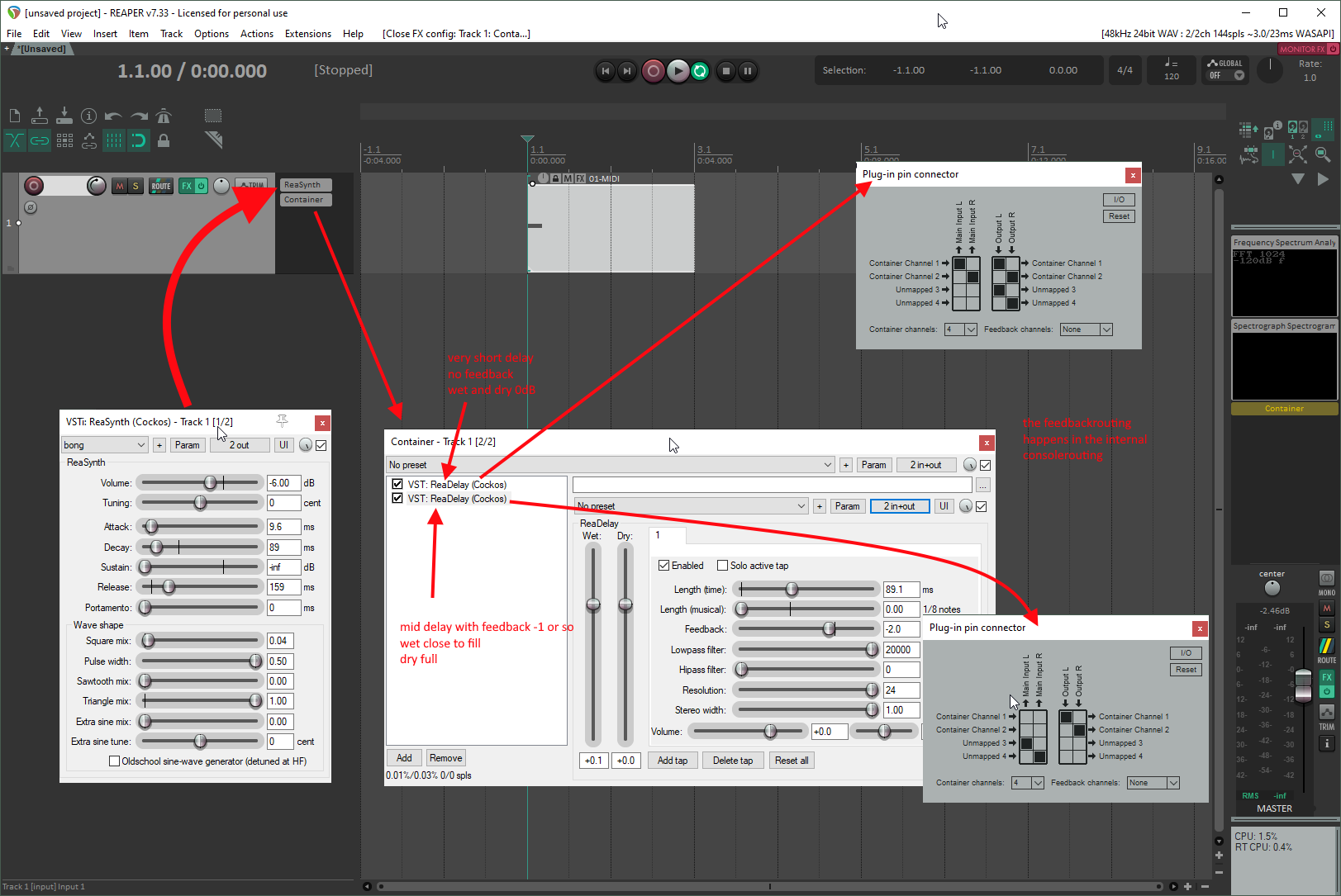
Task: Open GLOBAL automation override dropdown
Action: point(1225,69)
